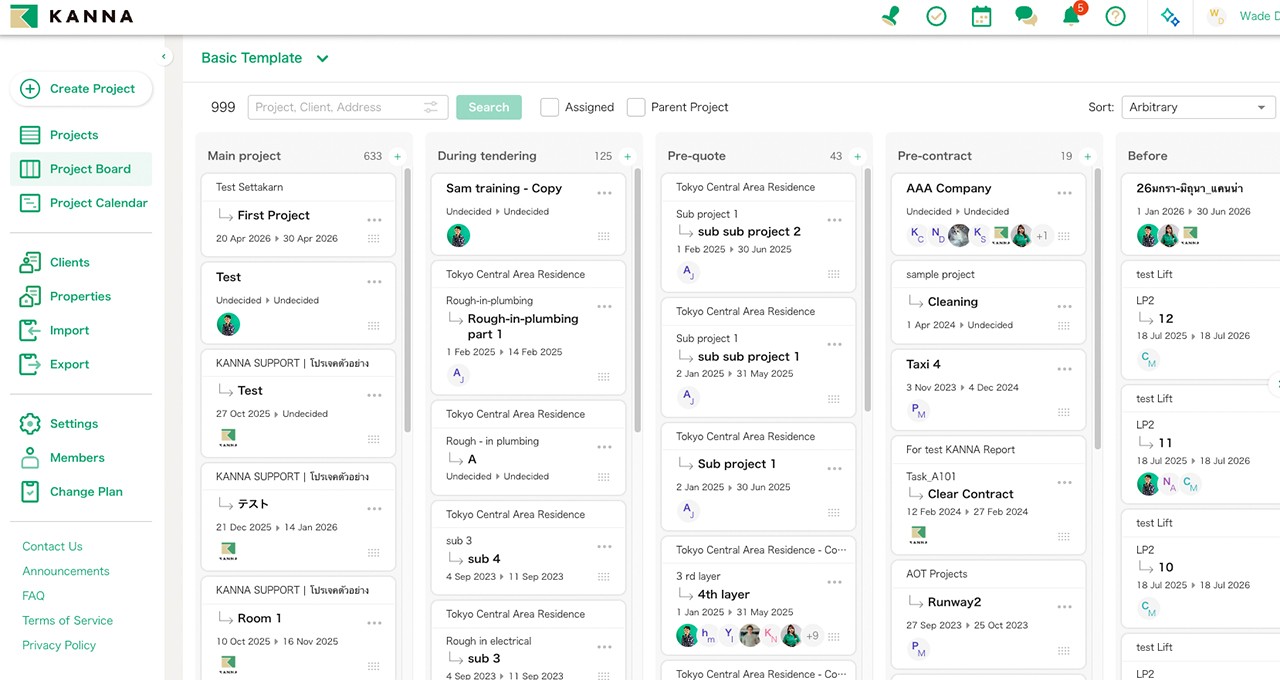Click the KANNA logo
This screenshot has width=1280, height=680.
click(70, 16)
